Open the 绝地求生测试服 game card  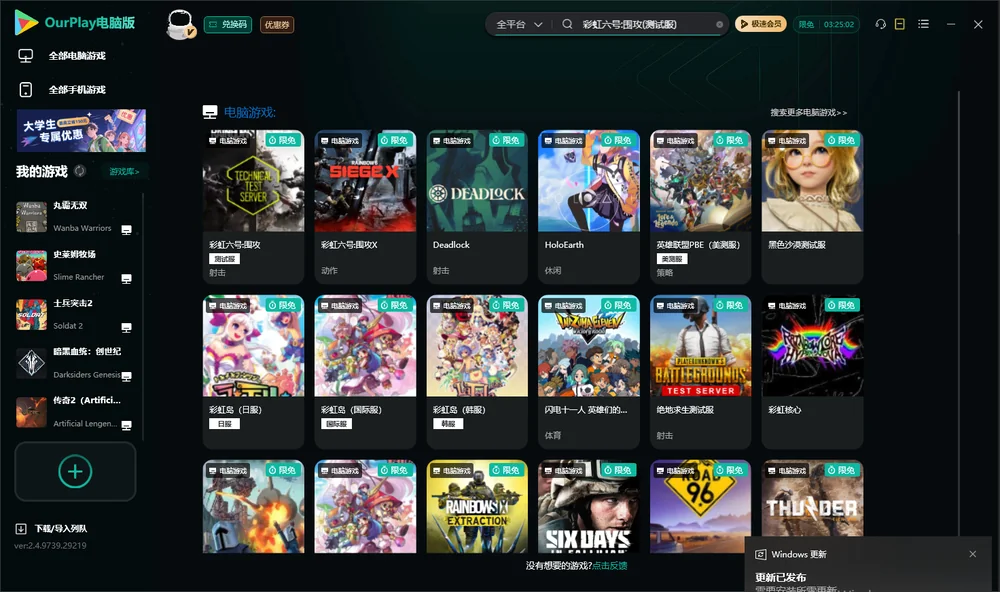(x=700, y=372)
